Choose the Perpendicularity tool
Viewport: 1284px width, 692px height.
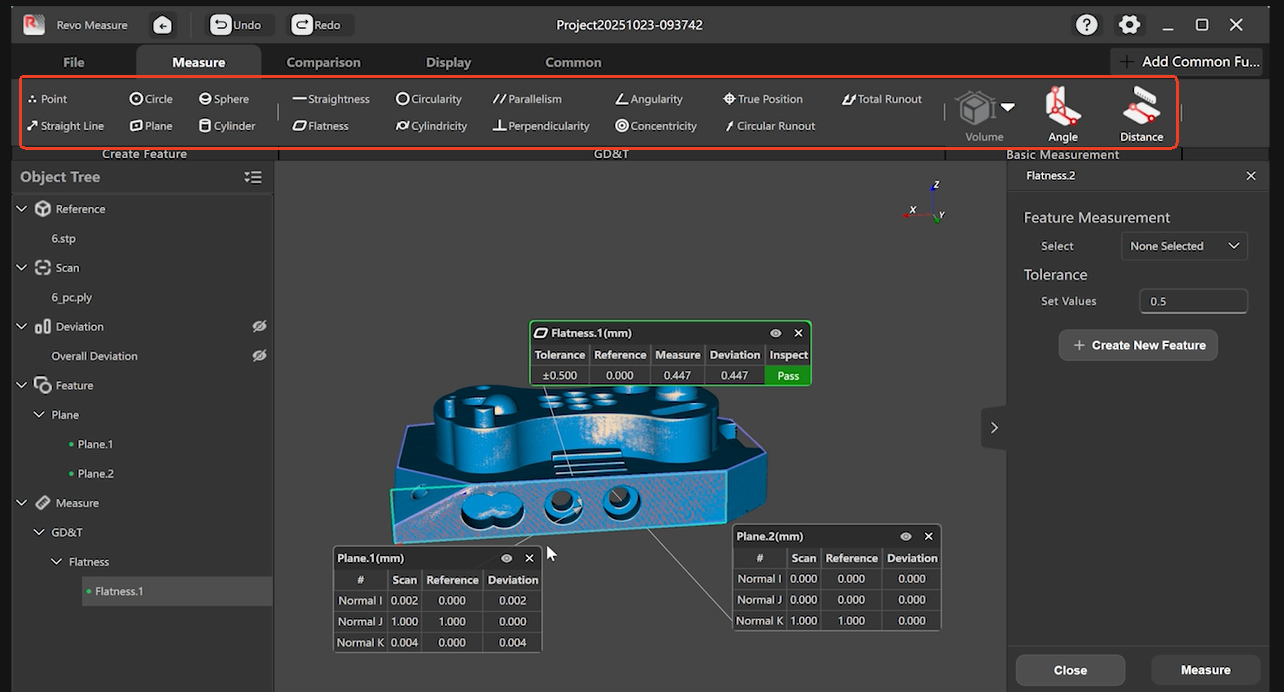[541, 126]
